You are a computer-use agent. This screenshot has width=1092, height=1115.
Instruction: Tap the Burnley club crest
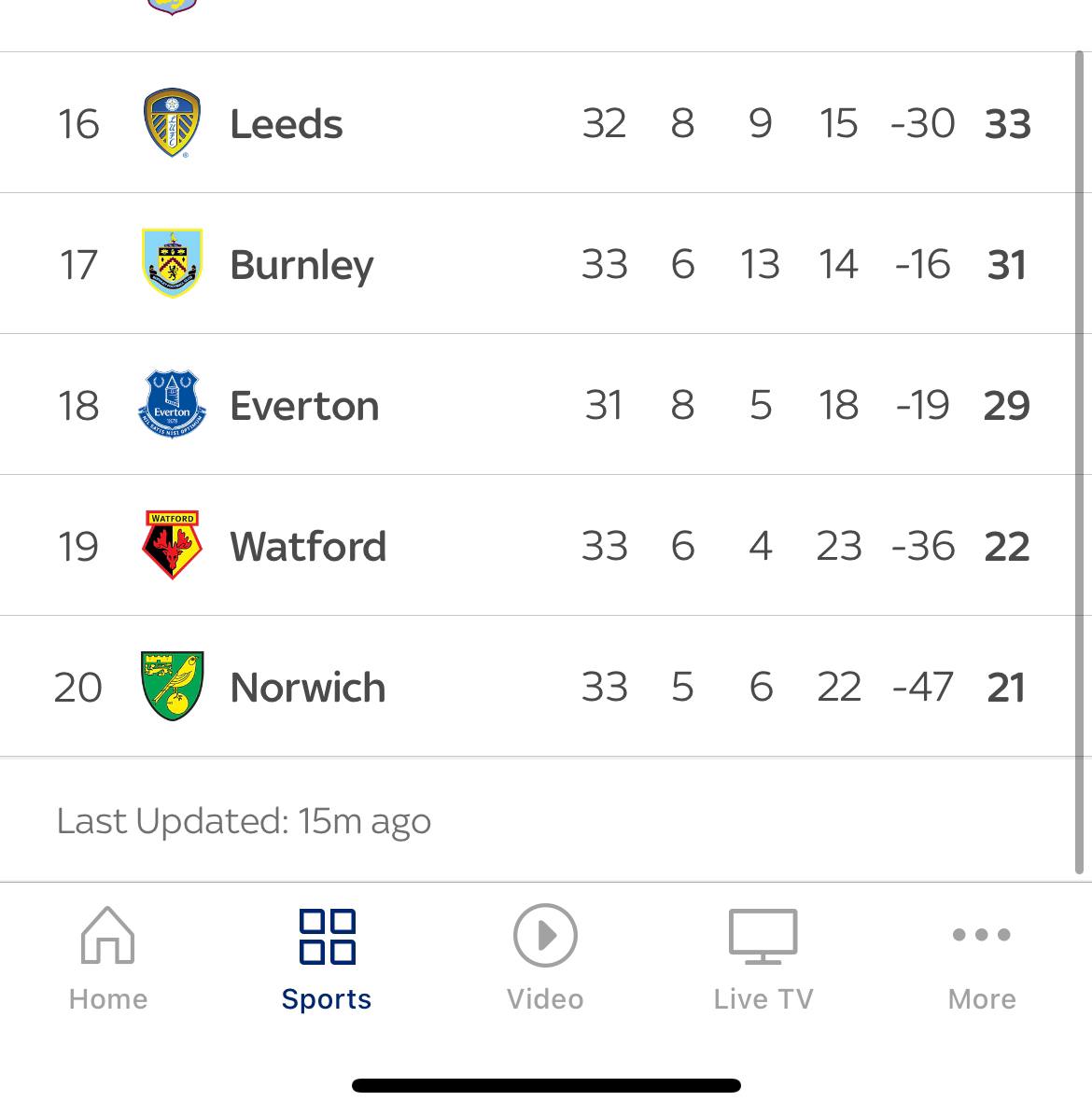coord(172,263)
